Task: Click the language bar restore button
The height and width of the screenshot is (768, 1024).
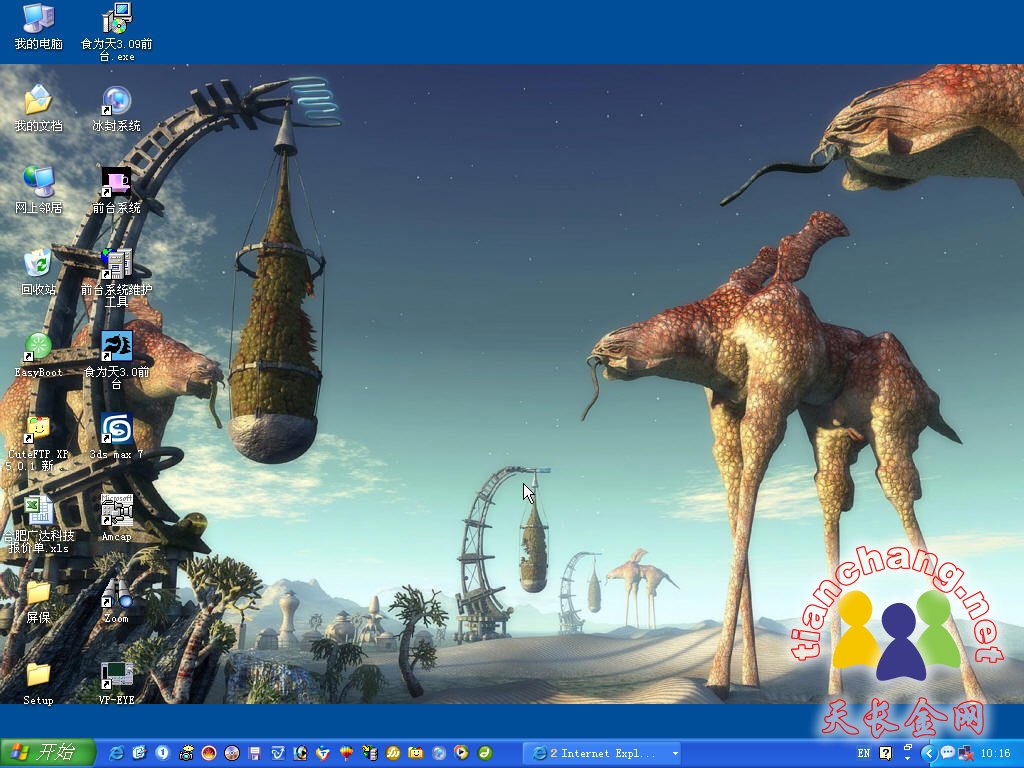Action: pyautogui.click(x=908, y=748)
